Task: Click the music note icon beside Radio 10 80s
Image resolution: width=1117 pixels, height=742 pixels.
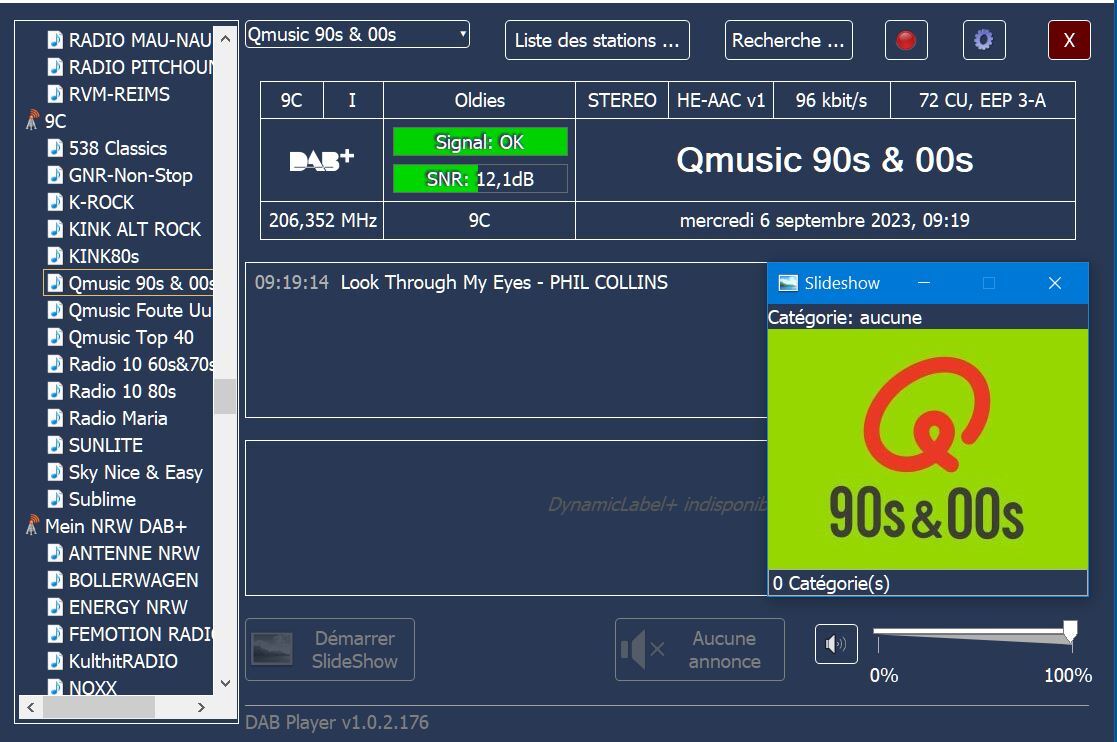Action: coord(55,391)
